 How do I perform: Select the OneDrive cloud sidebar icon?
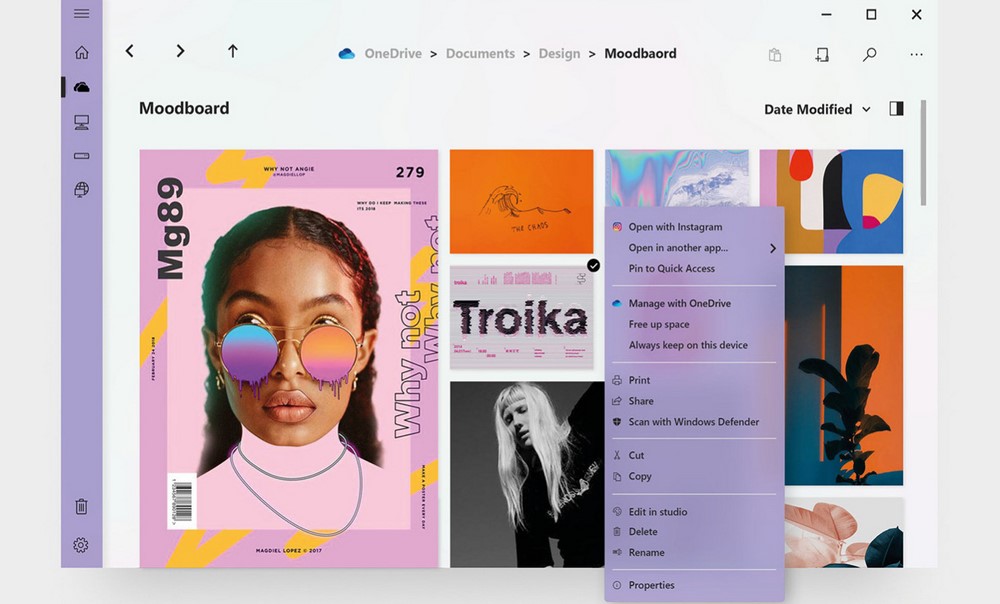click(x=82, y=87)
